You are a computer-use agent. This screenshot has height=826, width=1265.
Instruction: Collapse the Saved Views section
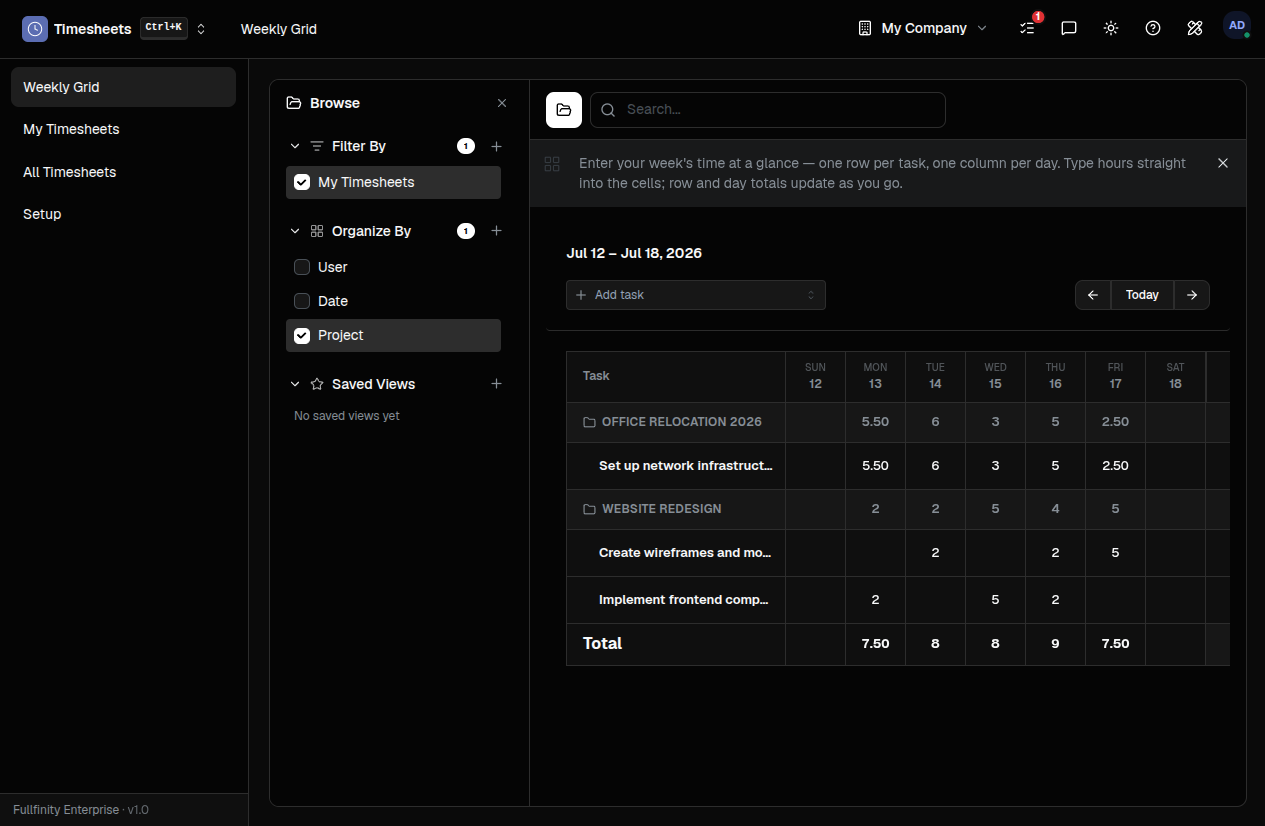295,384
